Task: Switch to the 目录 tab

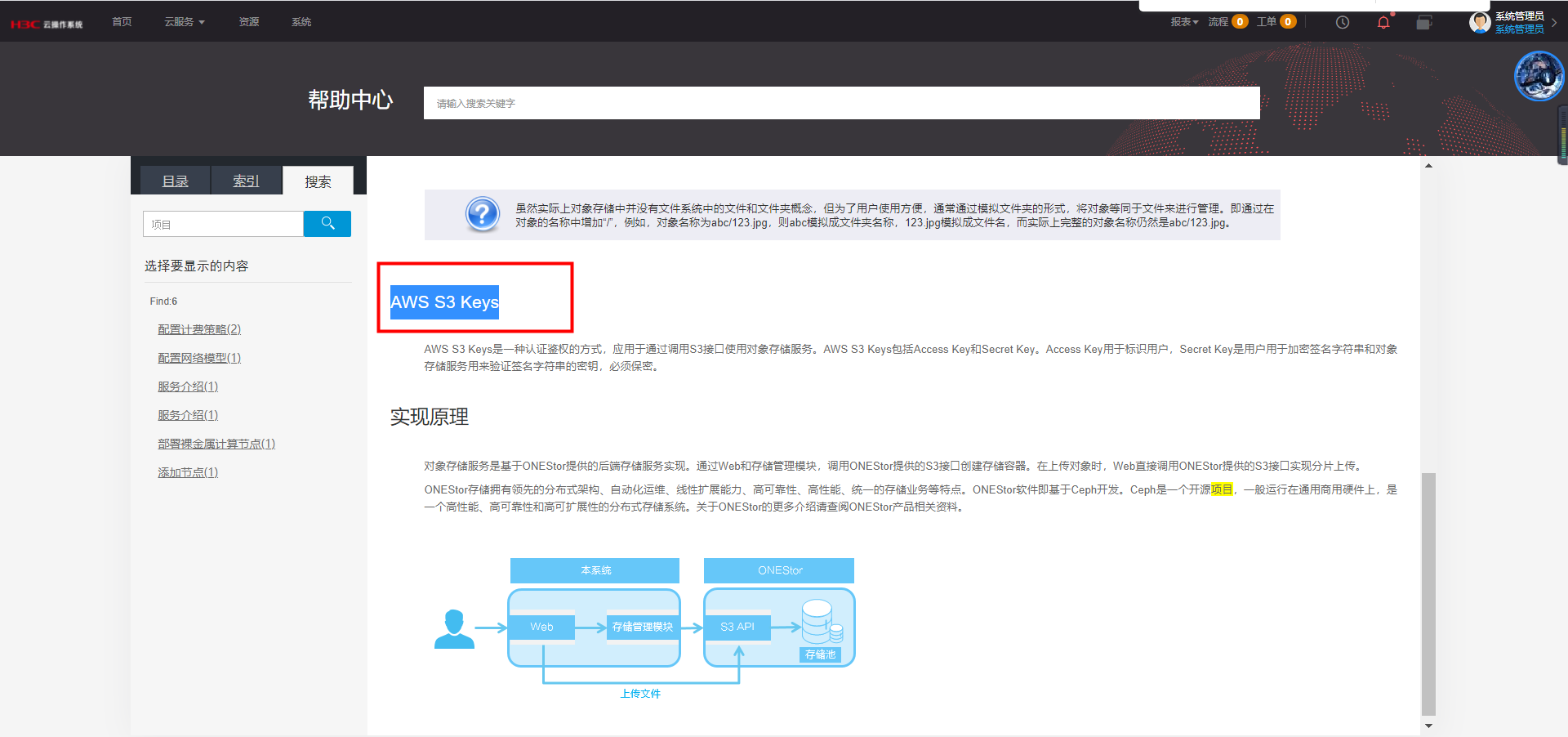Action: (176, 181)
